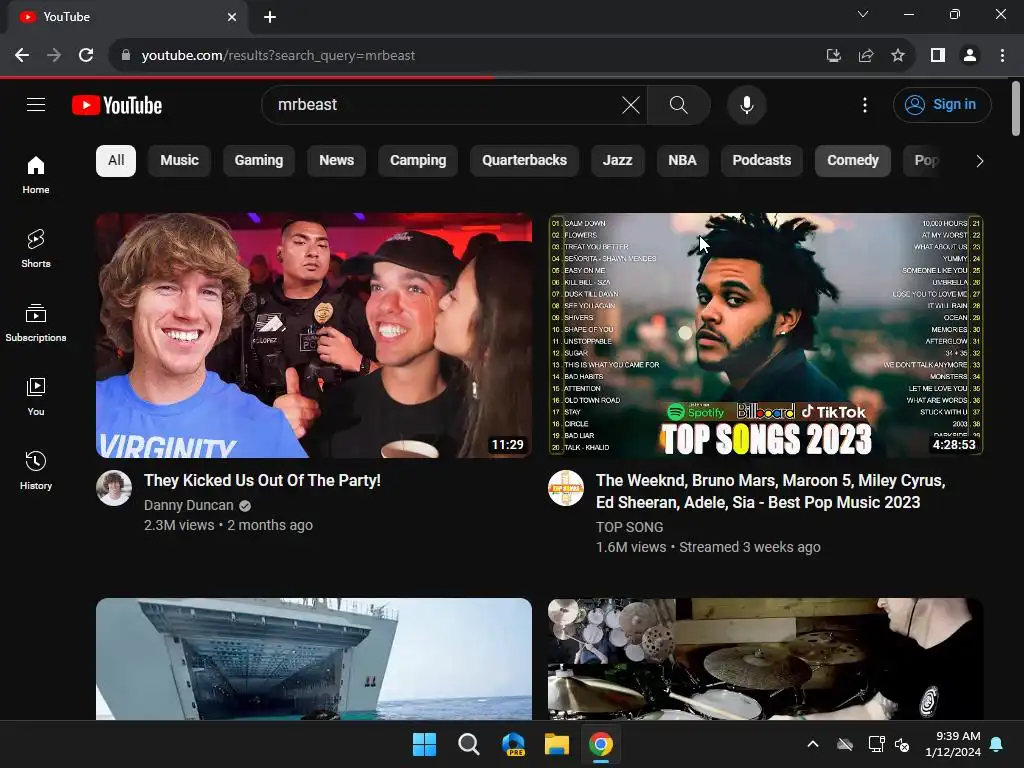
Task: Open the Top Songs 2023 thumbnail
Action: click(765, 335)
